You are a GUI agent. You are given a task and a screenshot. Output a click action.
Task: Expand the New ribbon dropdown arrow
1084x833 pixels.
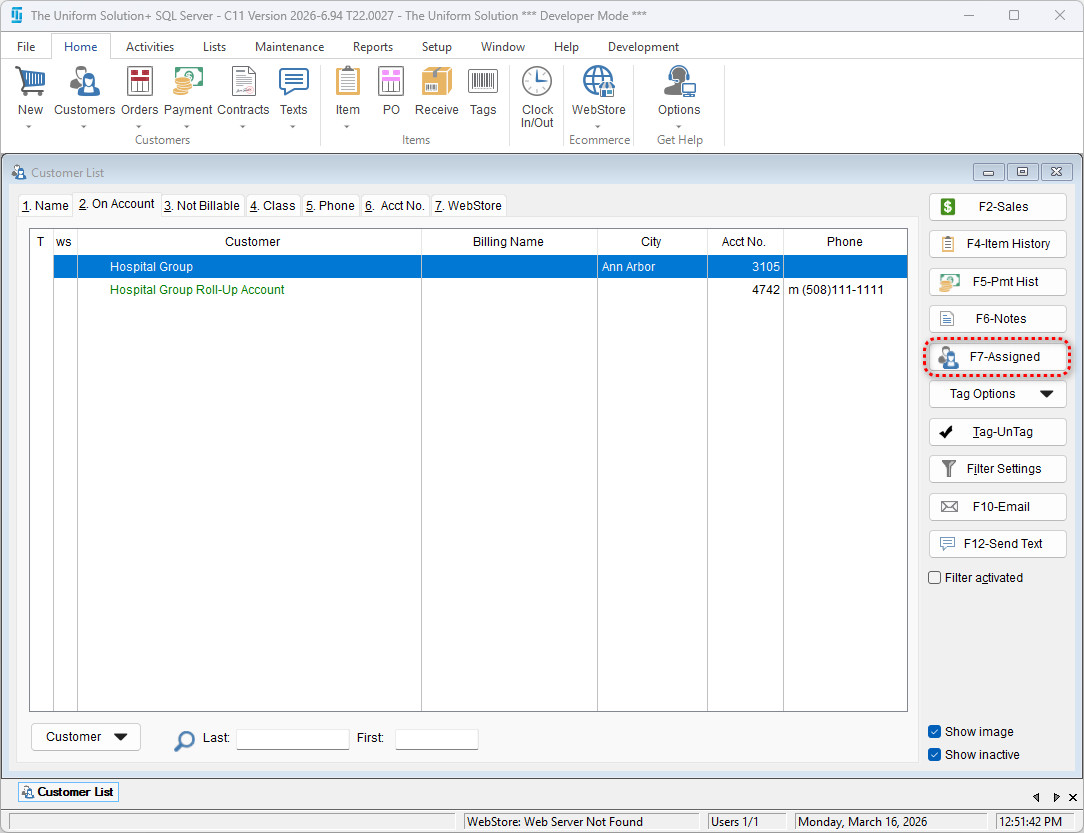(x=30, y=127)
